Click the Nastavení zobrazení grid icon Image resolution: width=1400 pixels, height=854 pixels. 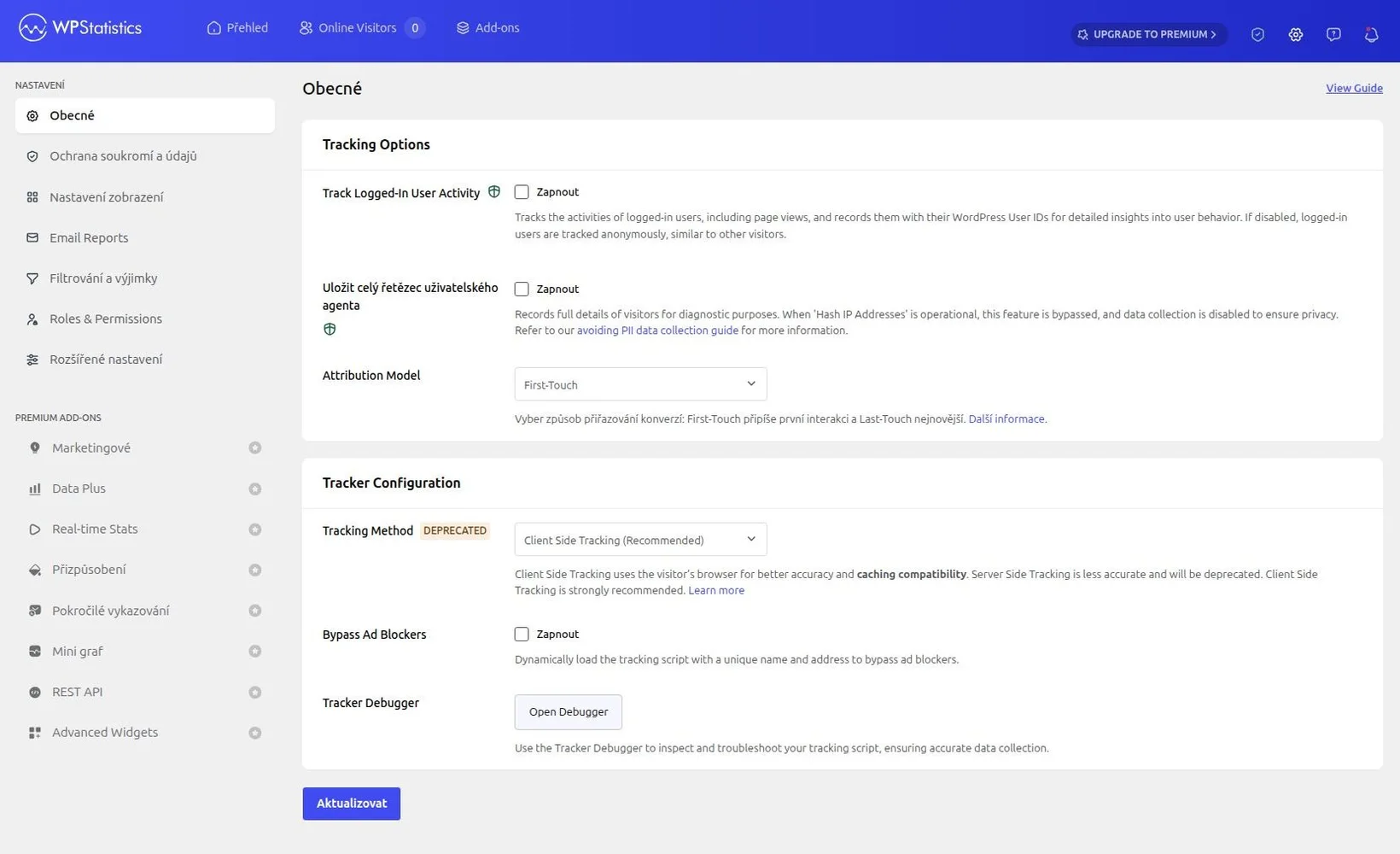click(32, 197)
